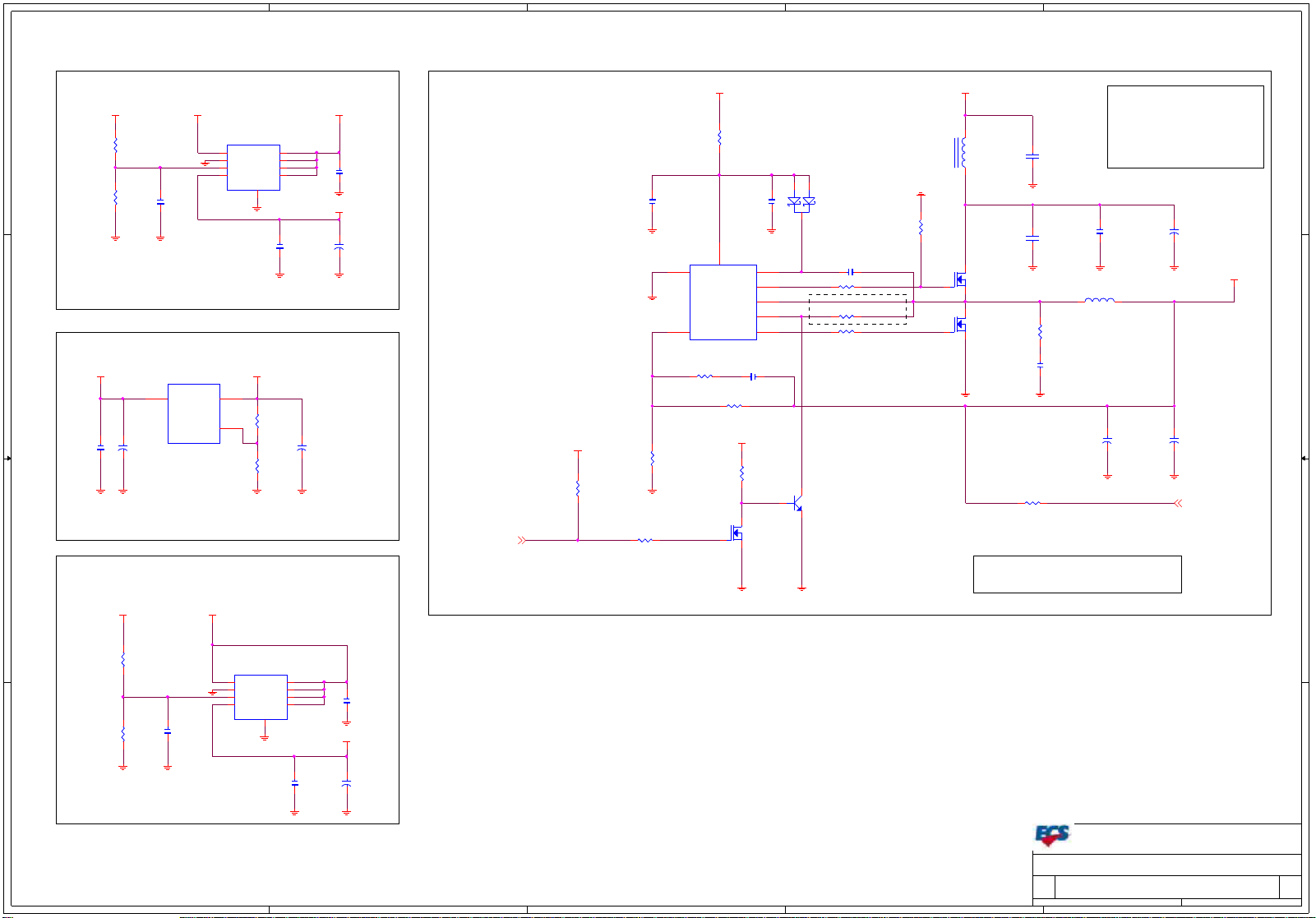Select the wide empty note box below main circuit
This screenshot has width=1316, height=918.
pyautogui.click(x=1078, y=574)
